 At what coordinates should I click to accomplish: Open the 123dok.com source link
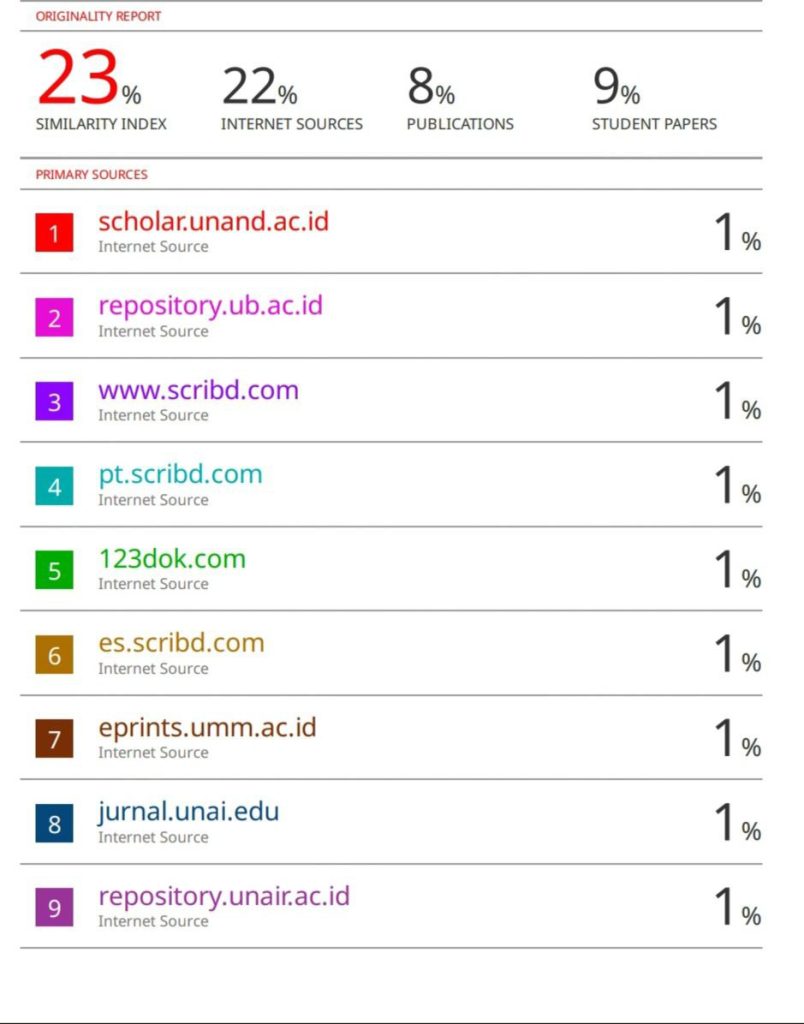point(172,559)
